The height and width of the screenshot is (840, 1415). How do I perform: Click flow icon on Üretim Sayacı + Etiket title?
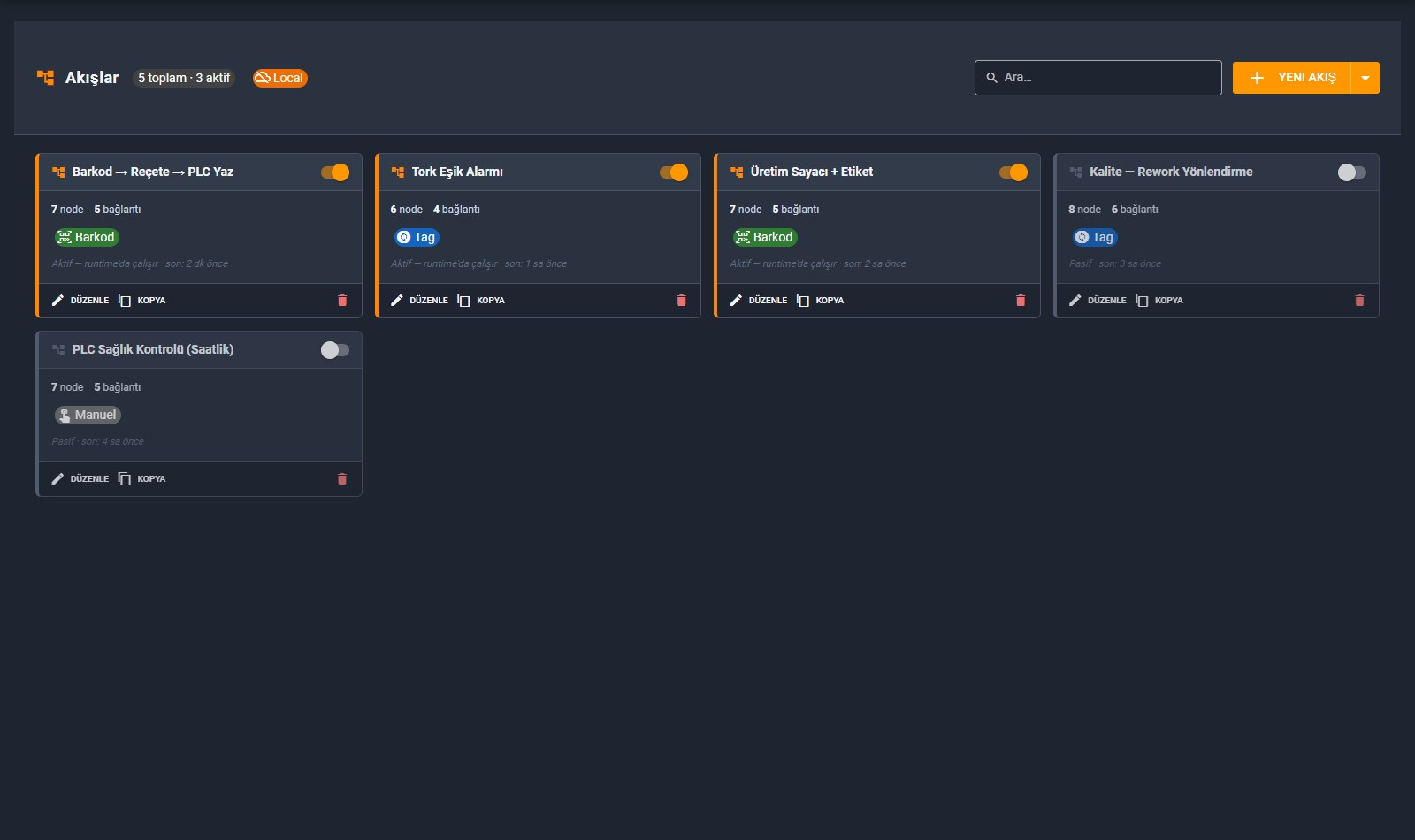point(737,172)
